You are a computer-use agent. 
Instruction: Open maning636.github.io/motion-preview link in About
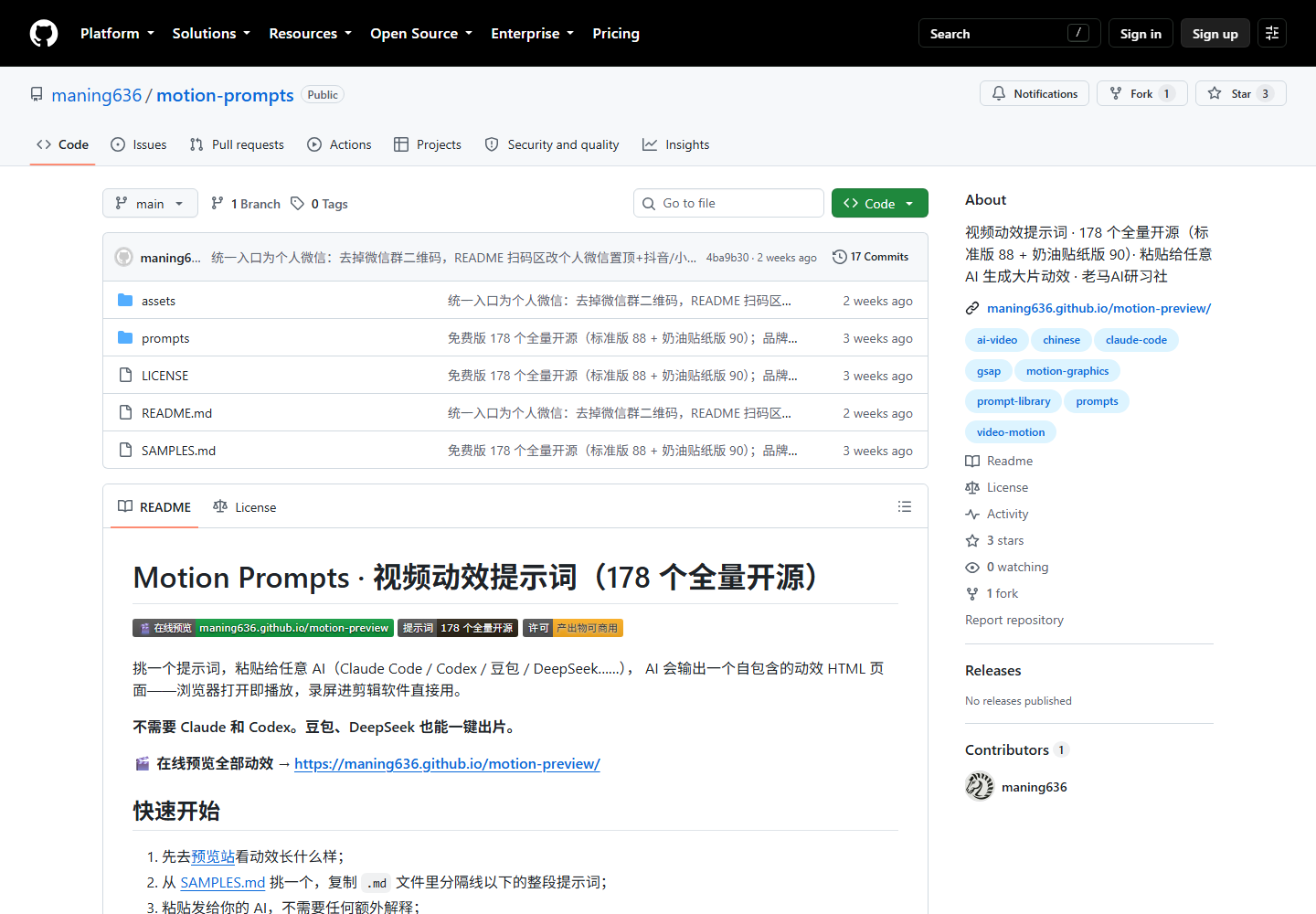1098,309
